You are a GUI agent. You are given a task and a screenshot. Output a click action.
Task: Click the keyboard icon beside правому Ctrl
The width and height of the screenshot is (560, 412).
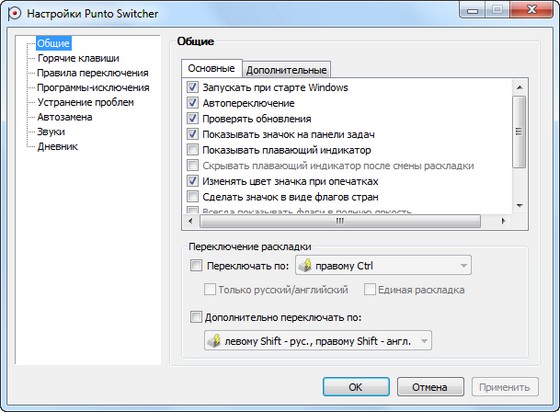point(305,265)
